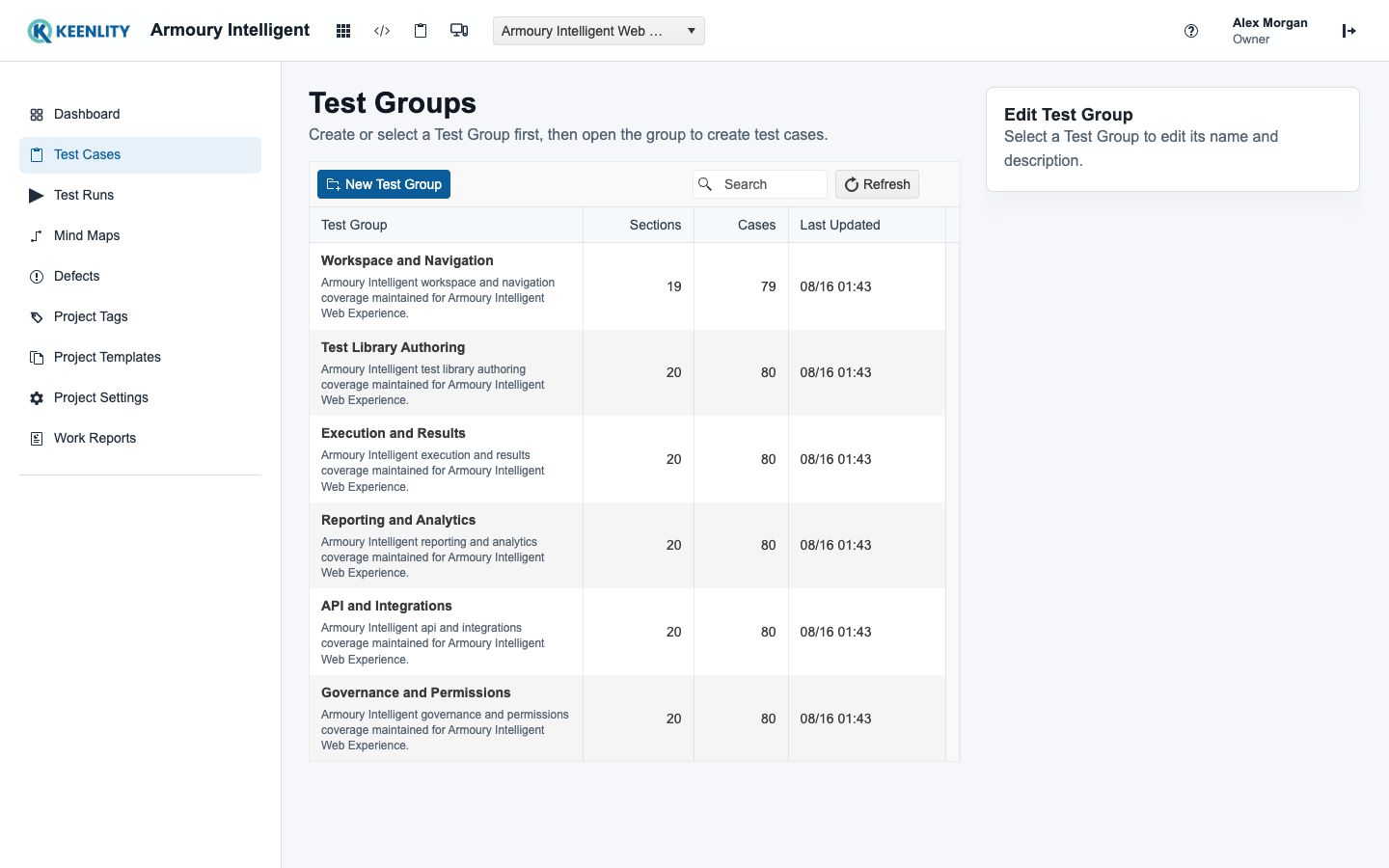Click the Test Cases clipboard icon in sidebar

pyautogui.click(x=37, y=155)
